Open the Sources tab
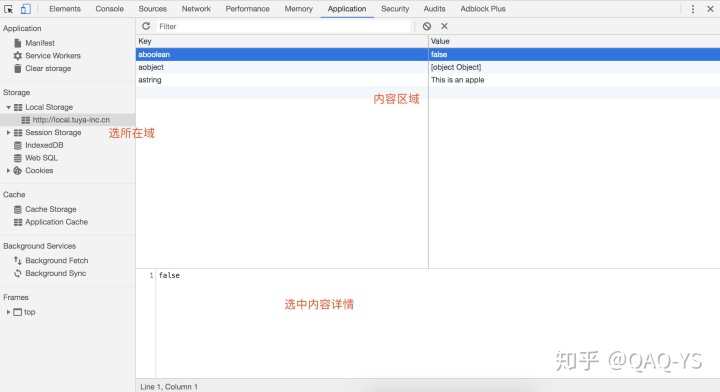Screen dimensions: 720x392 (152, 9)
